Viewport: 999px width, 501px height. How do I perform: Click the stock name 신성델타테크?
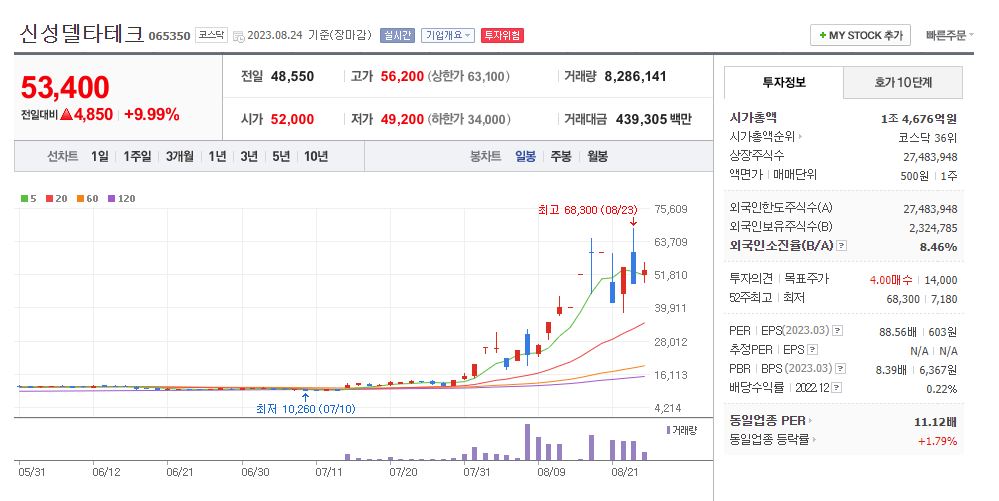coord(82,34)
